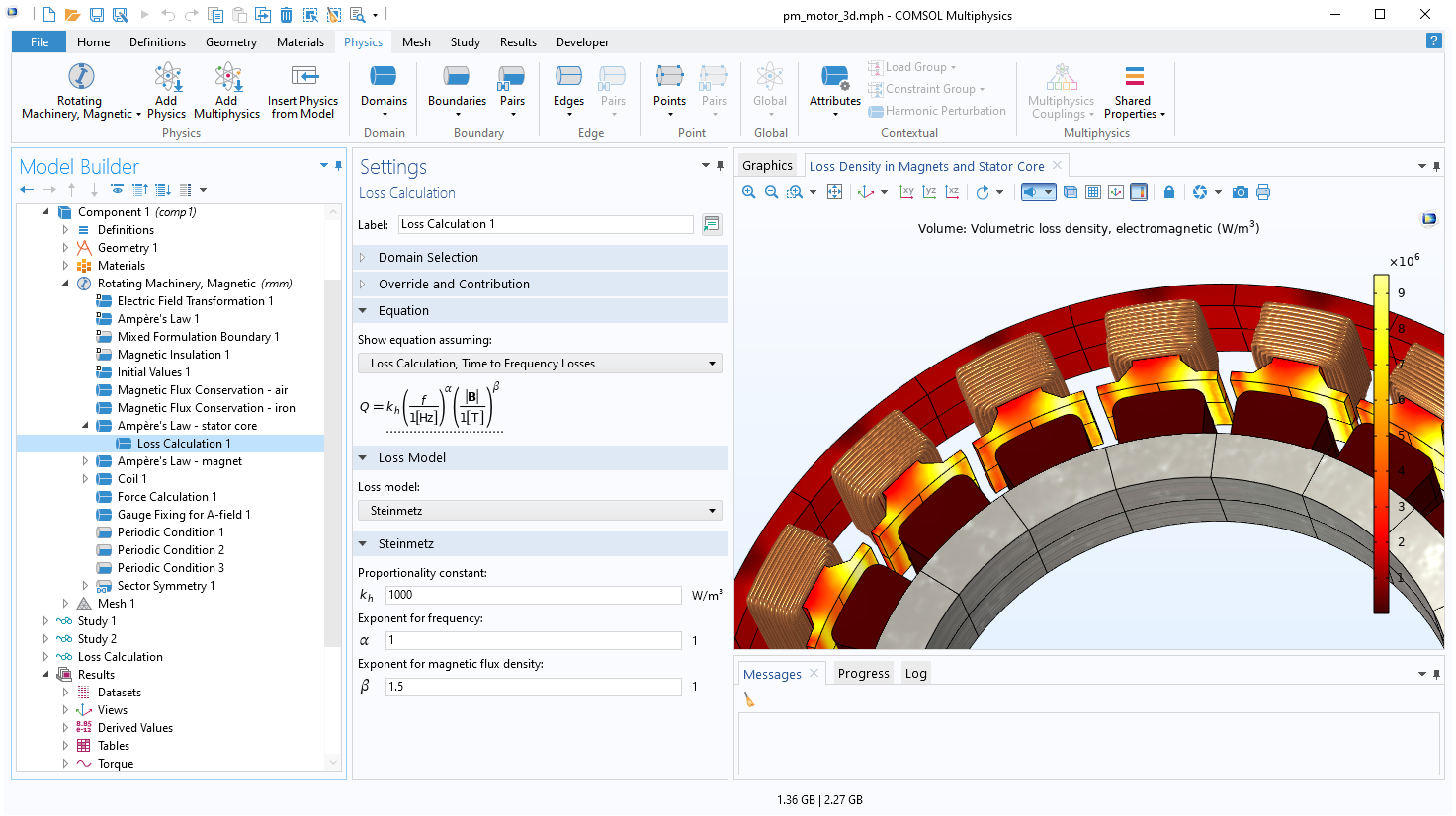Click the Zoom Extents icon in Graphics toolbar

835,192
